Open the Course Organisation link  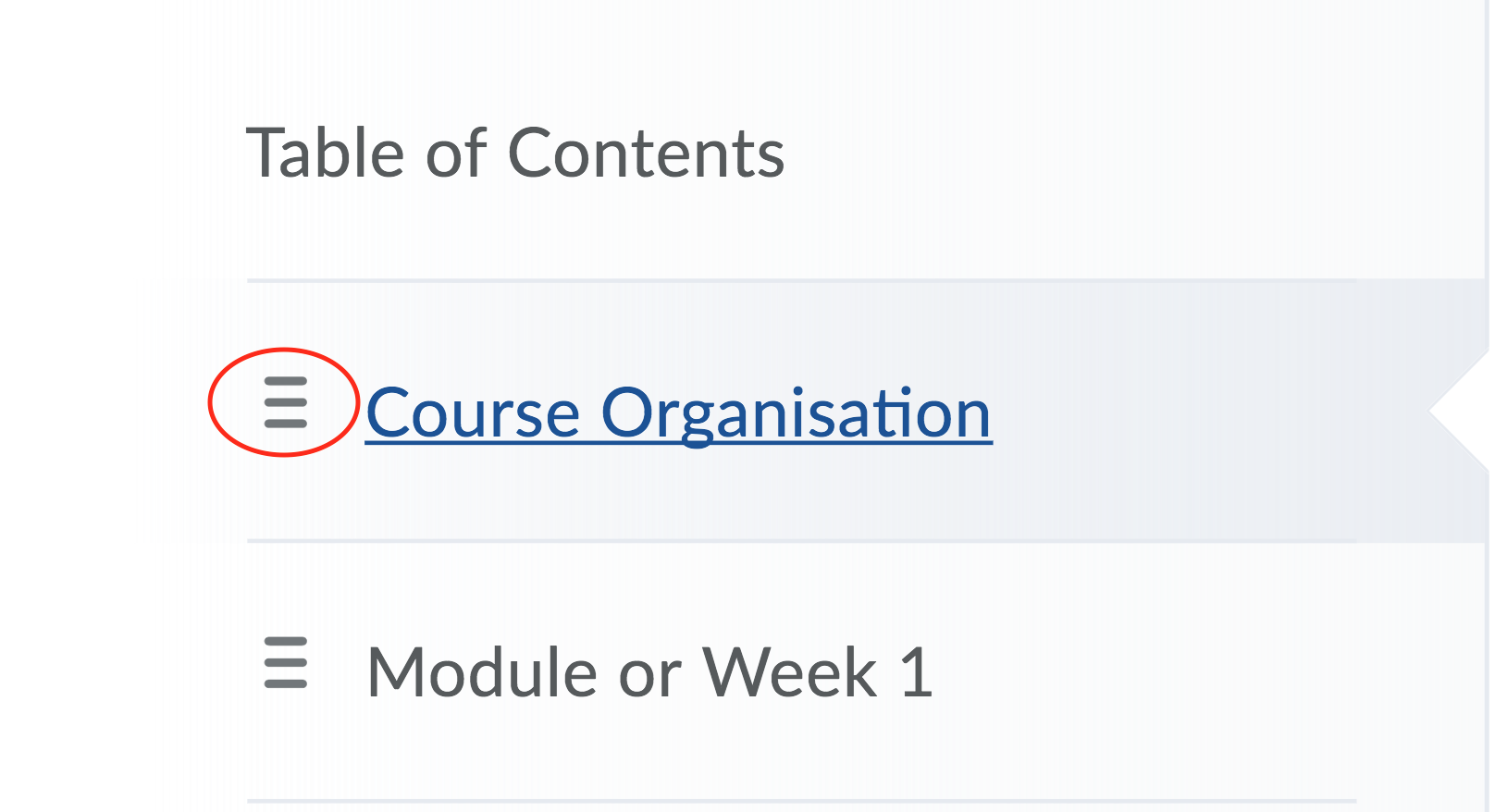(x=678, y=413)
